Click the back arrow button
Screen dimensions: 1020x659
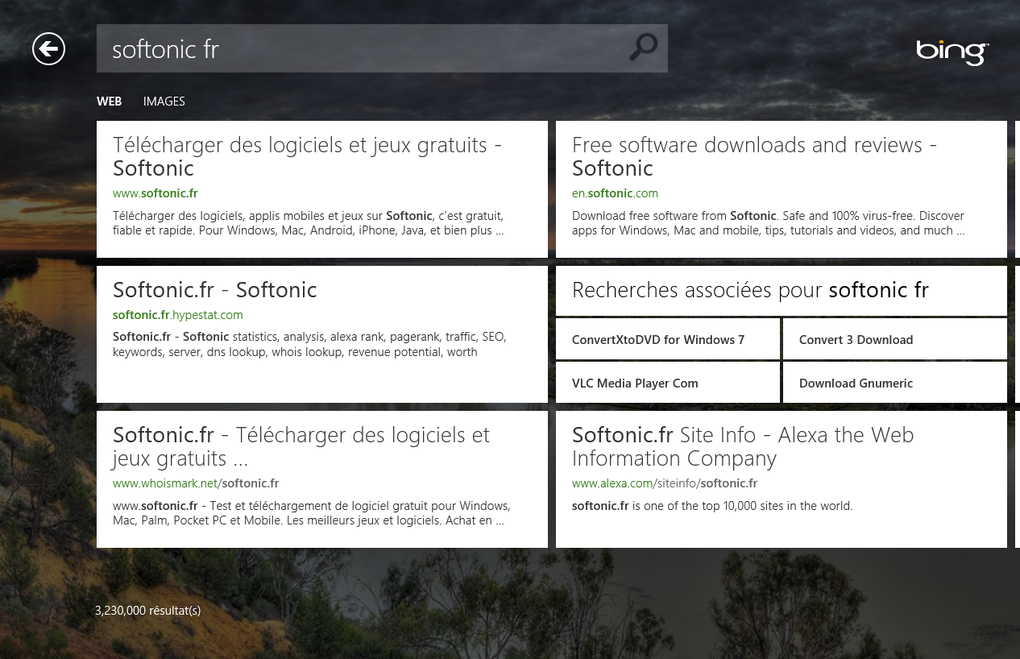[x=49, y=49]
